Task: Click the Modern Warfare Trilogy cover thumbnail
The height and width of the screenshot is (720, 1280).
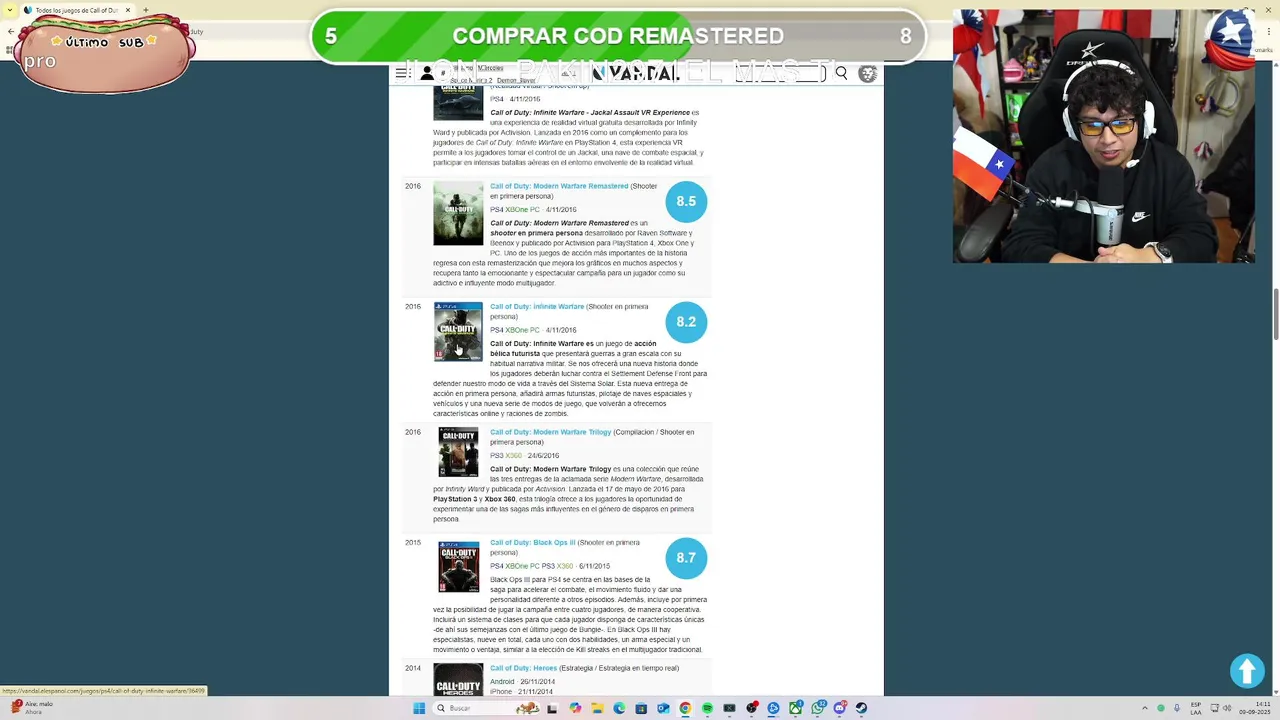Action: tap(458, 453)
